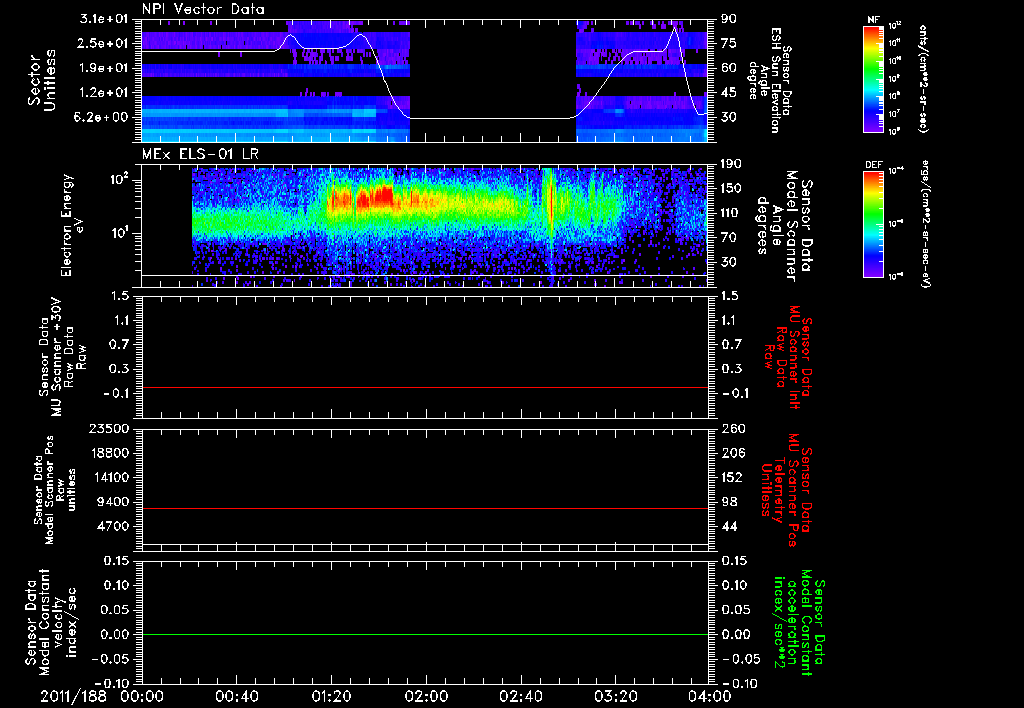Click the 70 scanner angle tick label
Viewport: 1024px width, 708px height.
[x=729, y=238]
